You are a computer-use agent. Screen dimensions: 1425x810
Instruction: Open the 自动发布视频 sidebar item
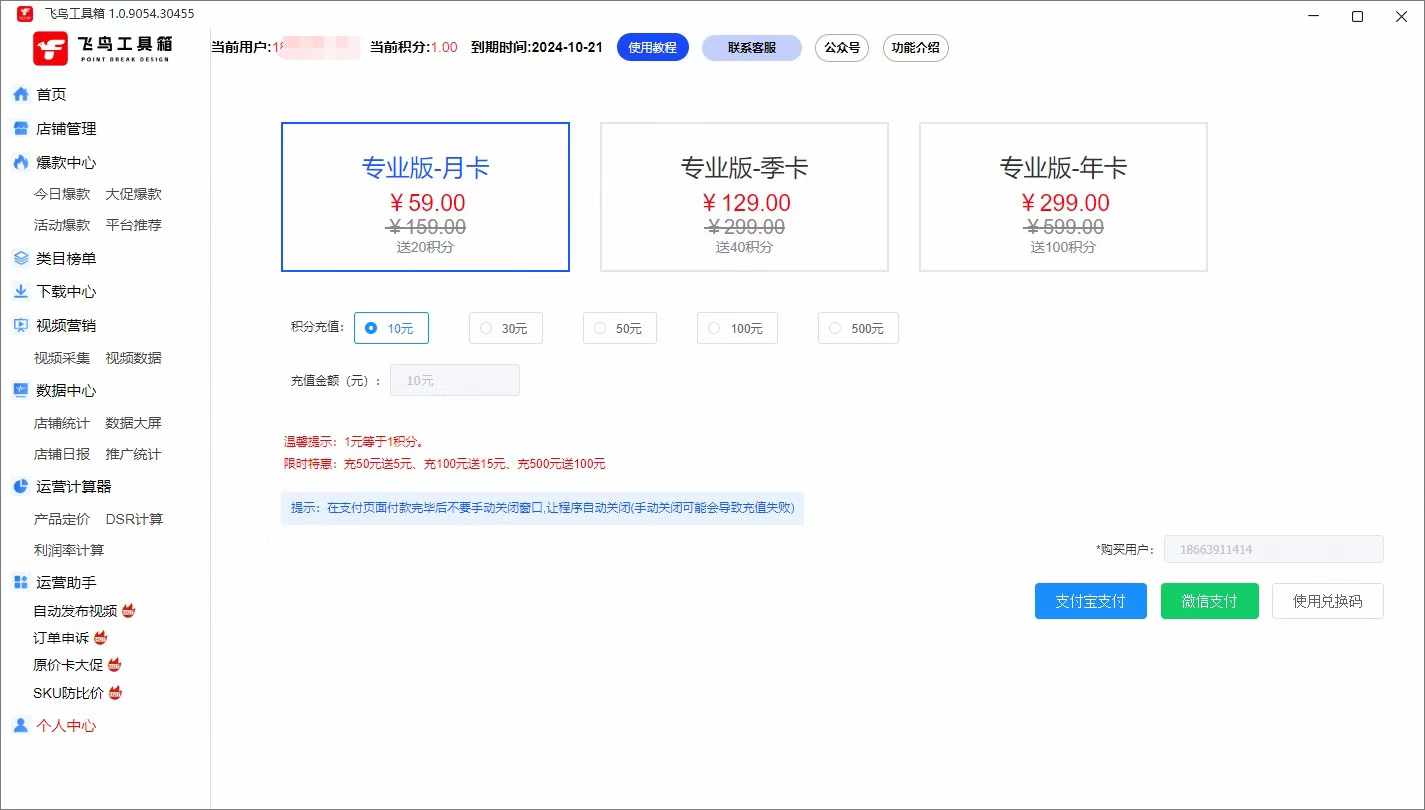75,611
